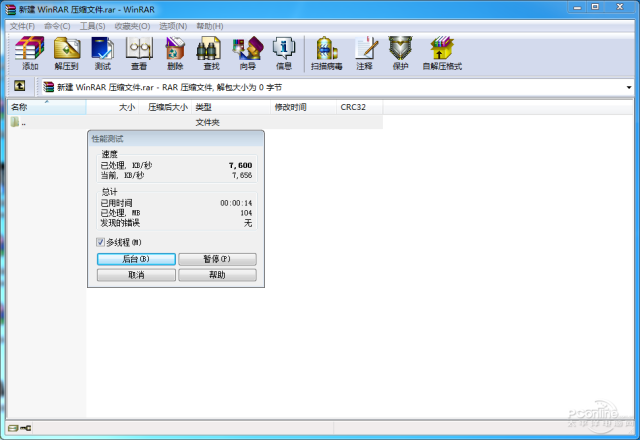The width and height of the screenshot is (640, 440).
Task: Open the 信息 (Info) toolbar icon
Action: click(284, 52)
